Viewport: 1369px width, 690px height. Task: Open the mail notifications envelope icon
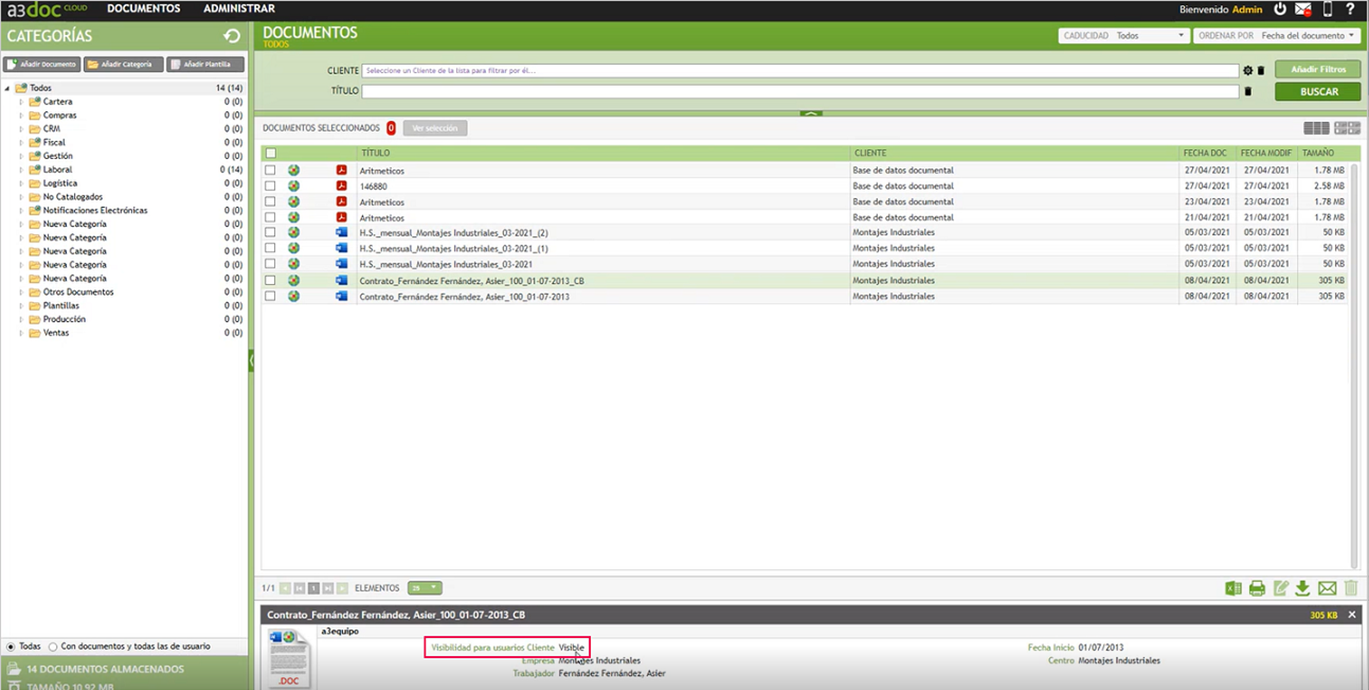coord(1303,9)
